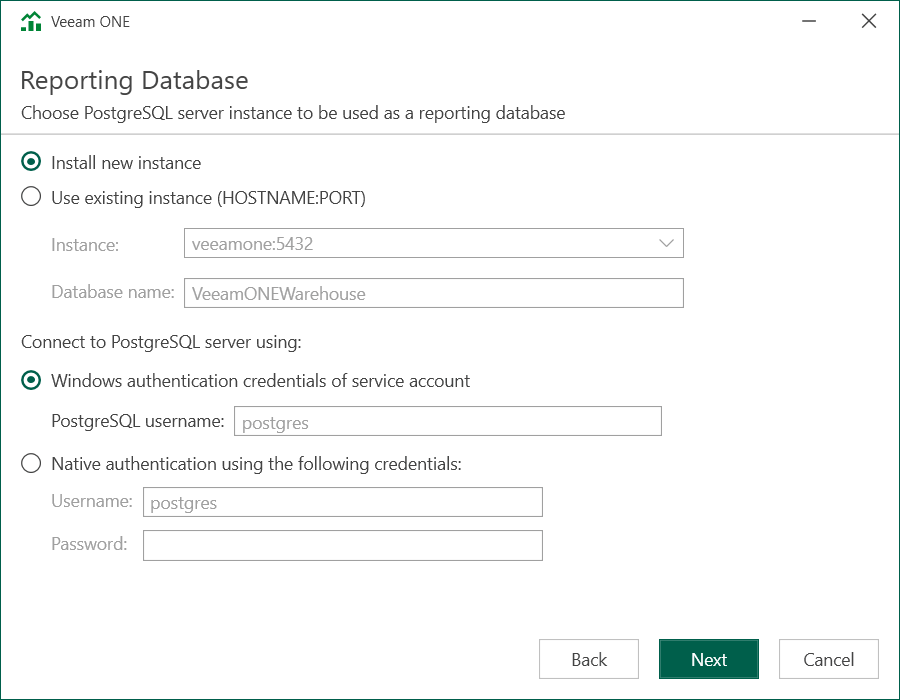This screenshot has height=700, width=900.
Task: Close the Veeam ONE installer window
Action: pyautogui.click(x=868, y=21)
